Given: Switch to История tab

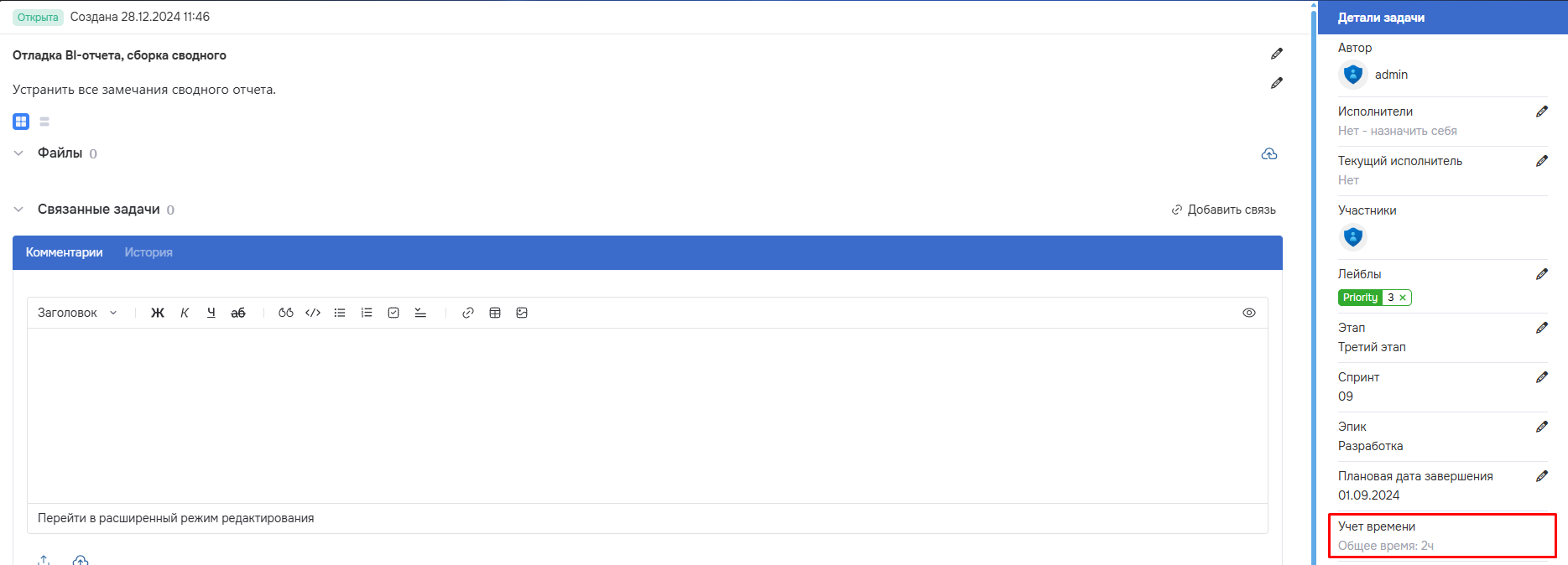Looking at the screenshot, I should coord(148,252).
